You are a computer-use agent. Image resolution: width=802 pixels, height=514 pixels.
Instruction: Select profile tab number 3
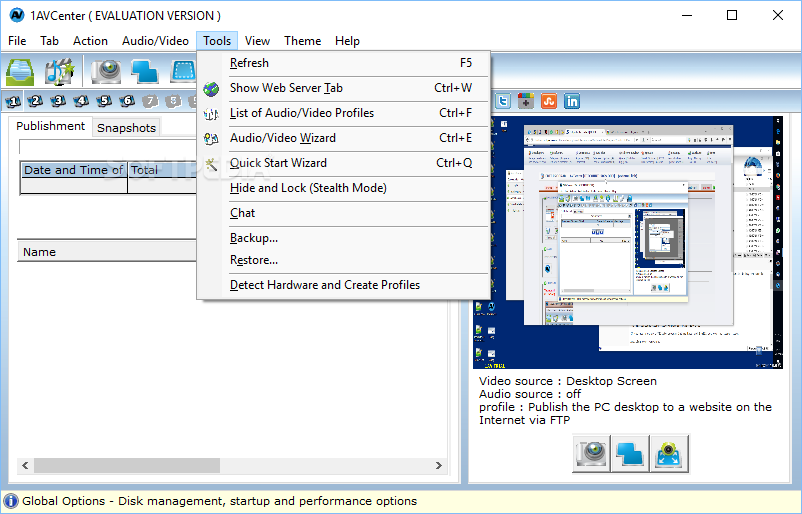[x=58, y=101]
